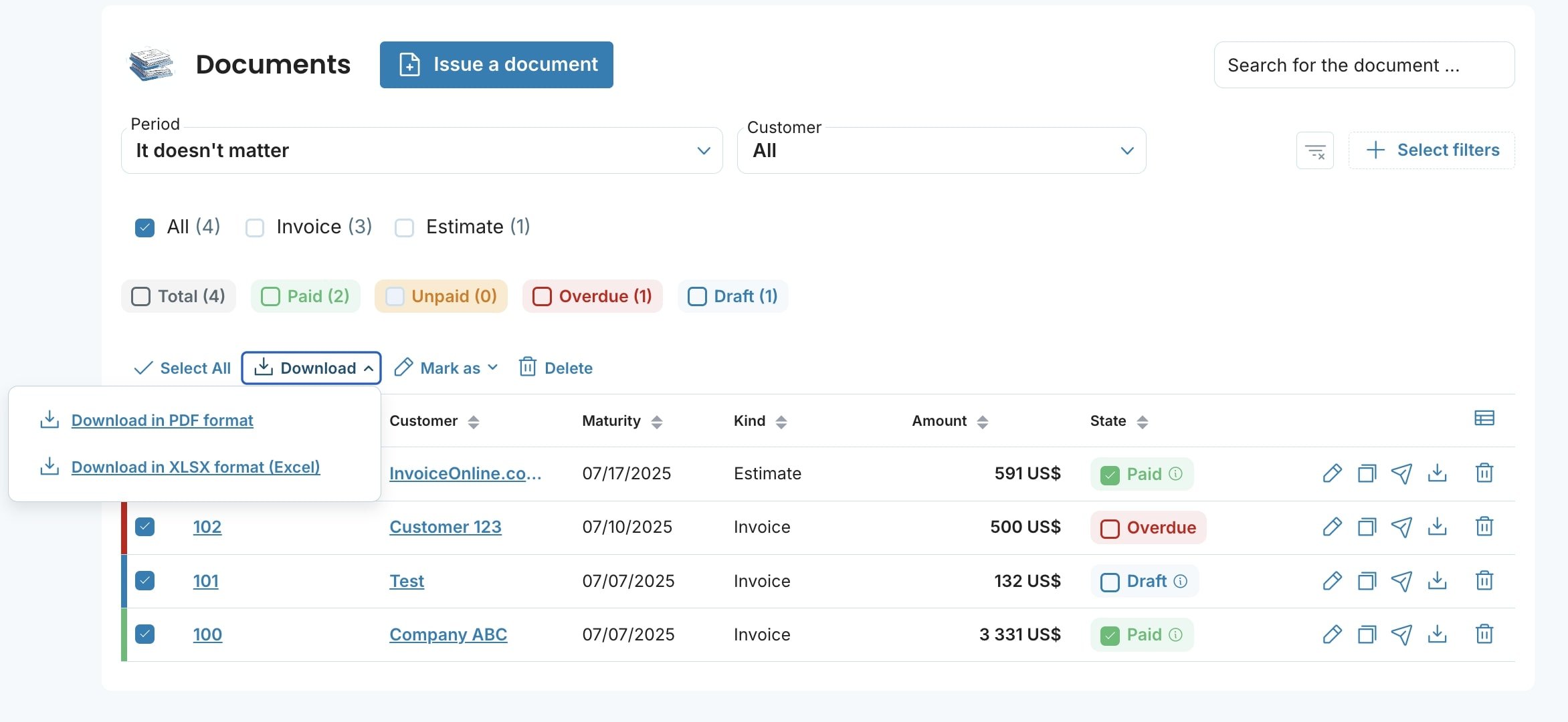The height and width of the screenshot is (722, 1568).
Task: Open the table column settings icon
Action: (x=1484, y=418)
